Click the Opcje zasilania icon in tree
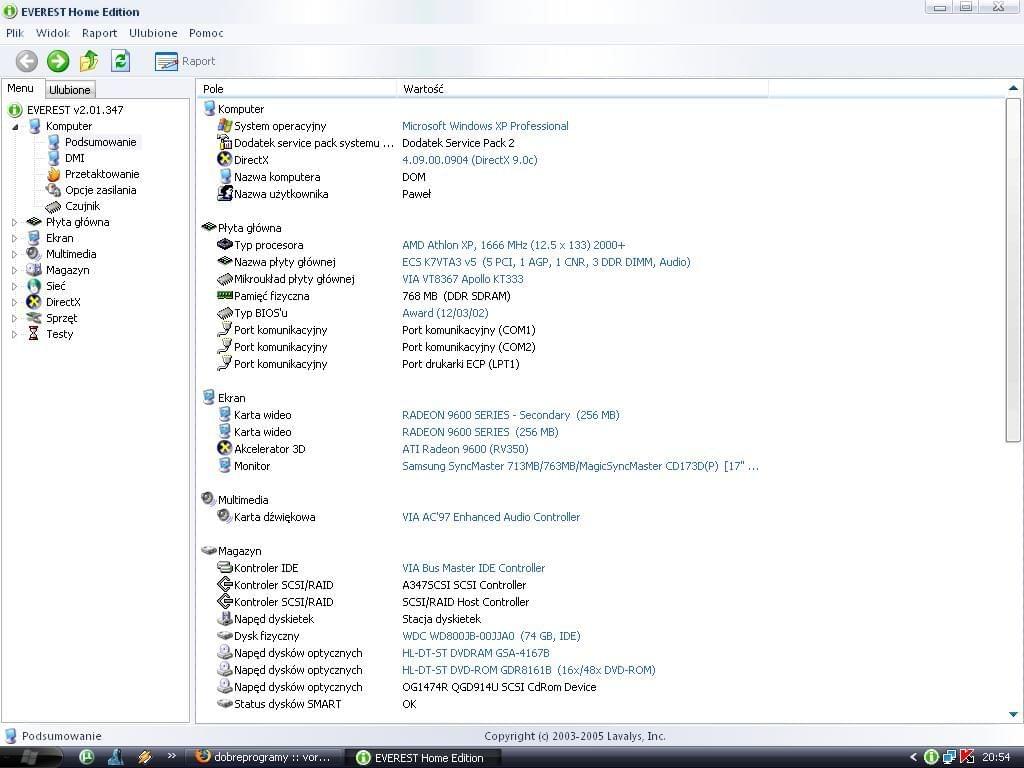 [54, 190]
